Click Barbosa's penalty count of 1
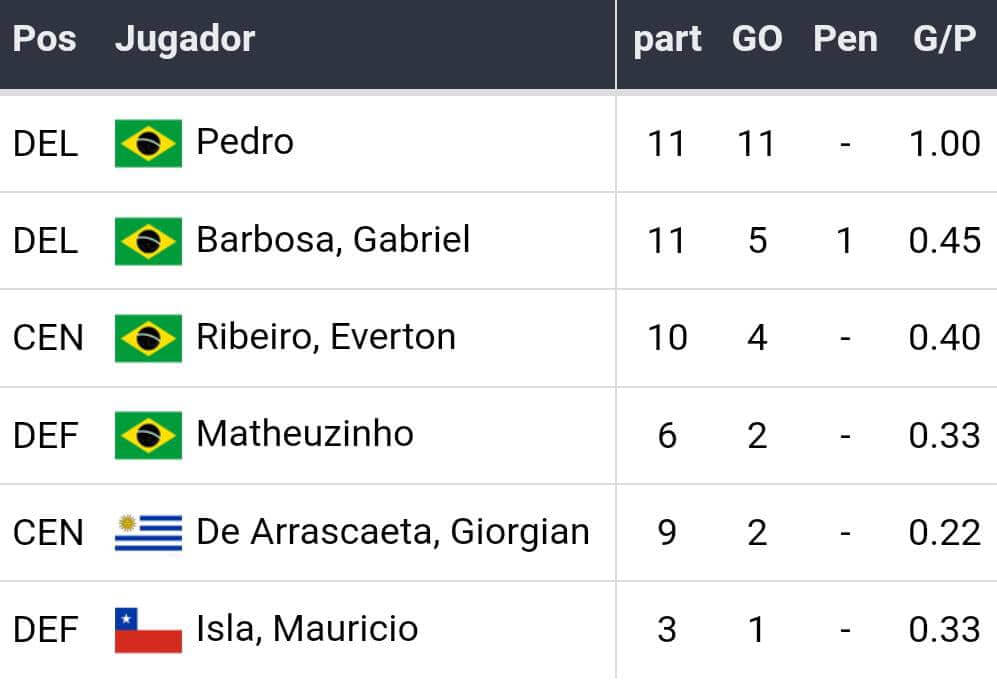997x696 pixels. coord(845,241)
